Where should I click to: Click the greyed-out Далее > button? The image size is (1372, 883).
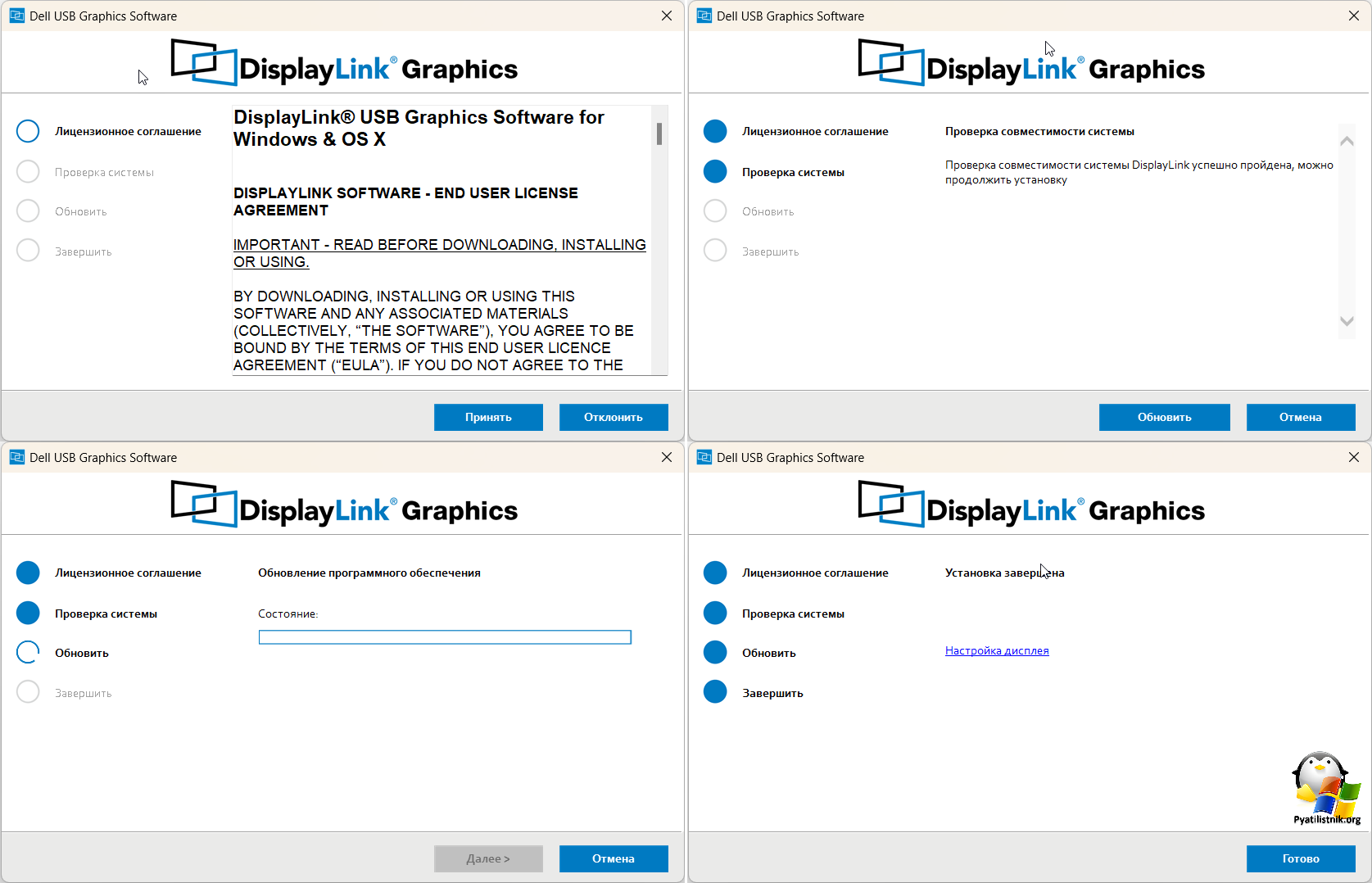point(488,858)
